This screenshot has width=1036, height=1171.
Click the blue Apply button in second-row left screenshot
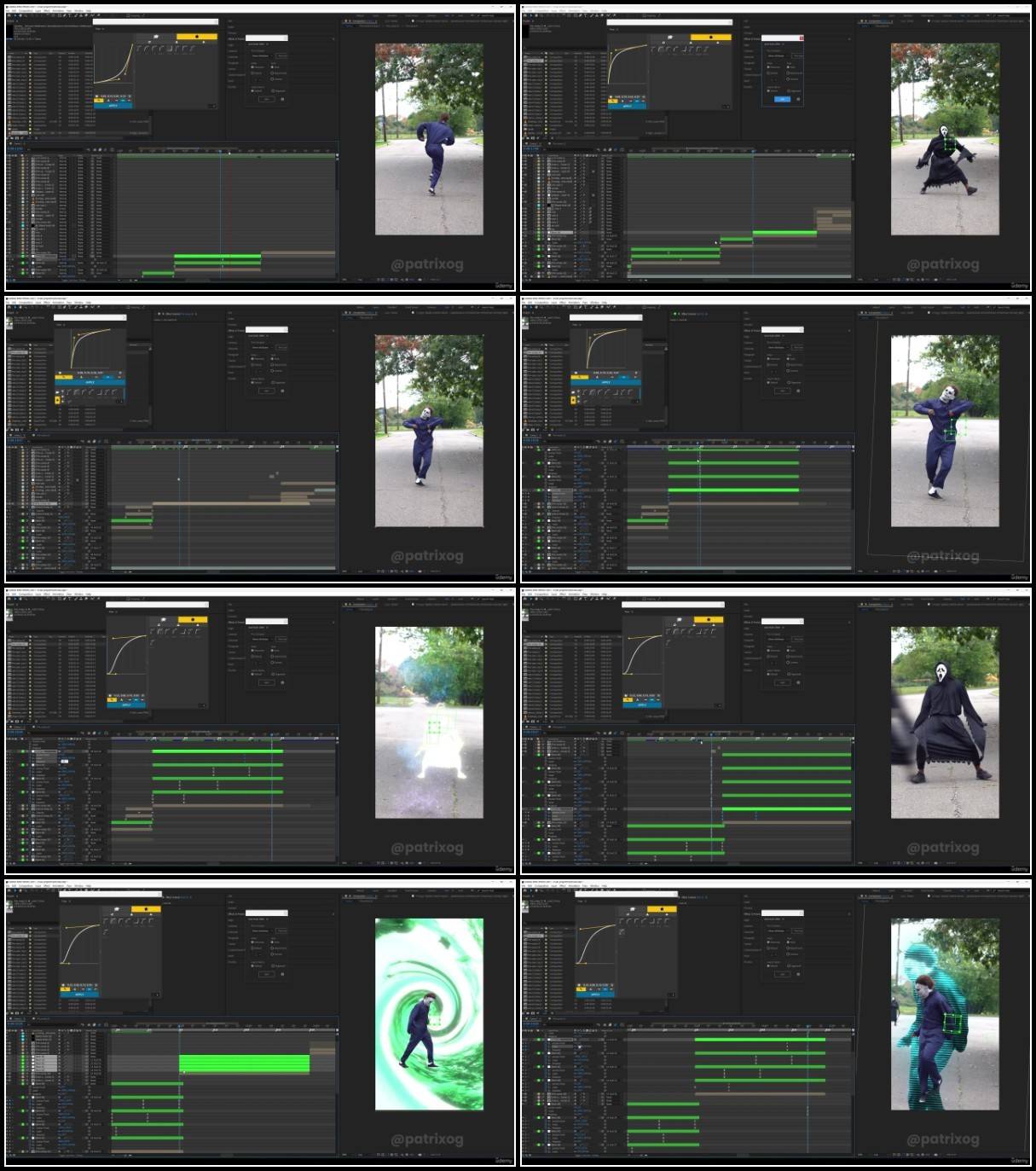tap(90, 383)
